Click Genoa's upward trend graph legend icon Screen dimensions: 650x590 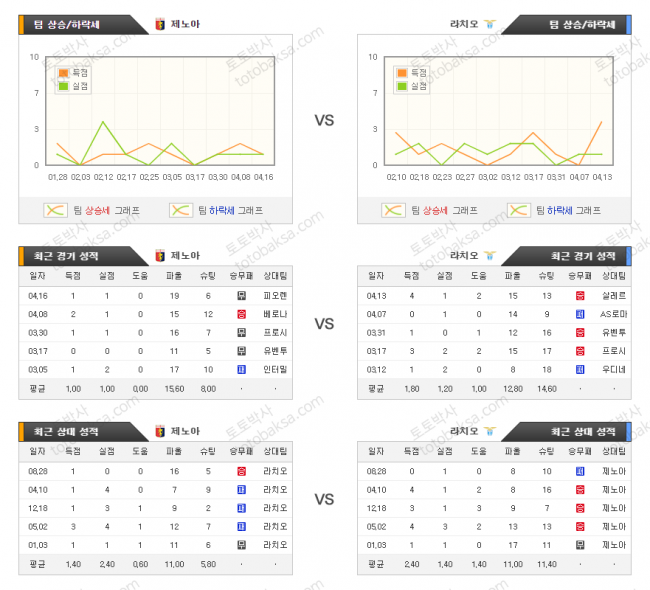click(x=54, y=210)
